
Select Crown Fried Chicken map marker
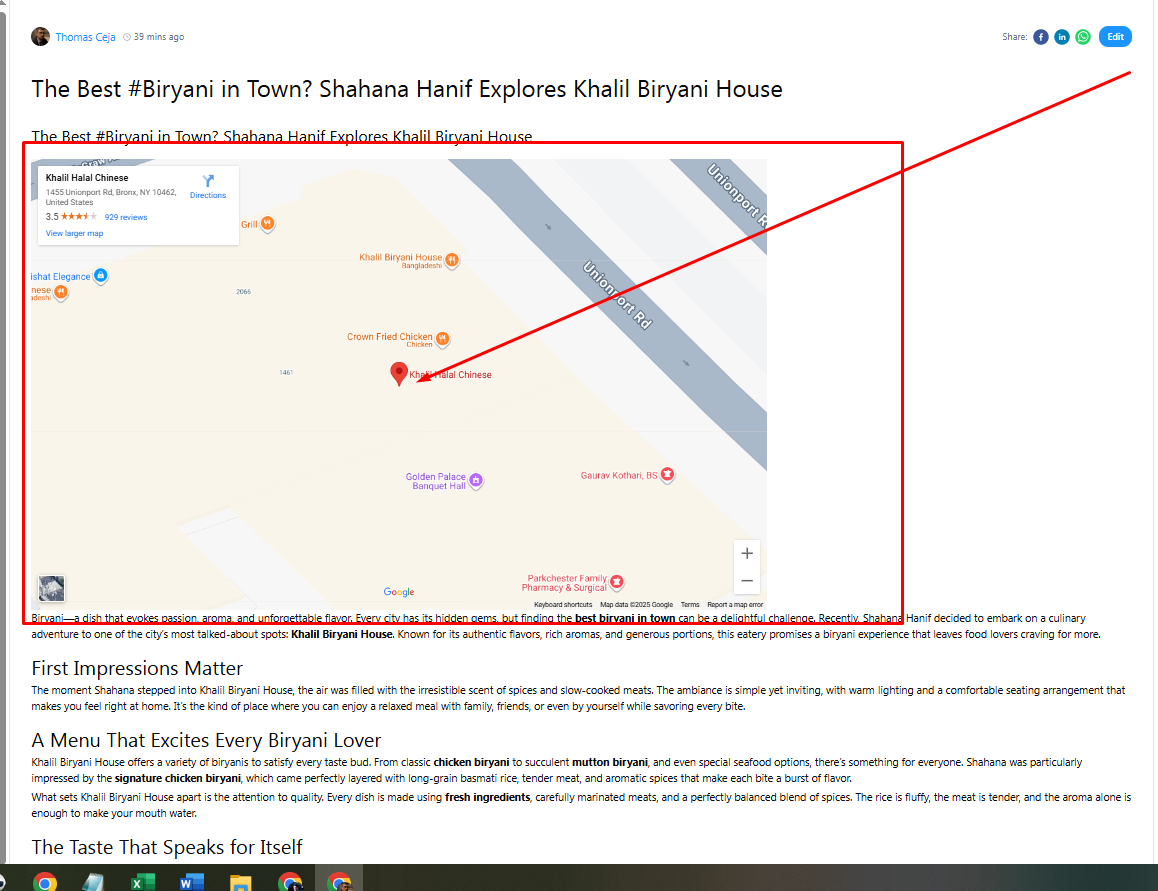click(442, 338)
